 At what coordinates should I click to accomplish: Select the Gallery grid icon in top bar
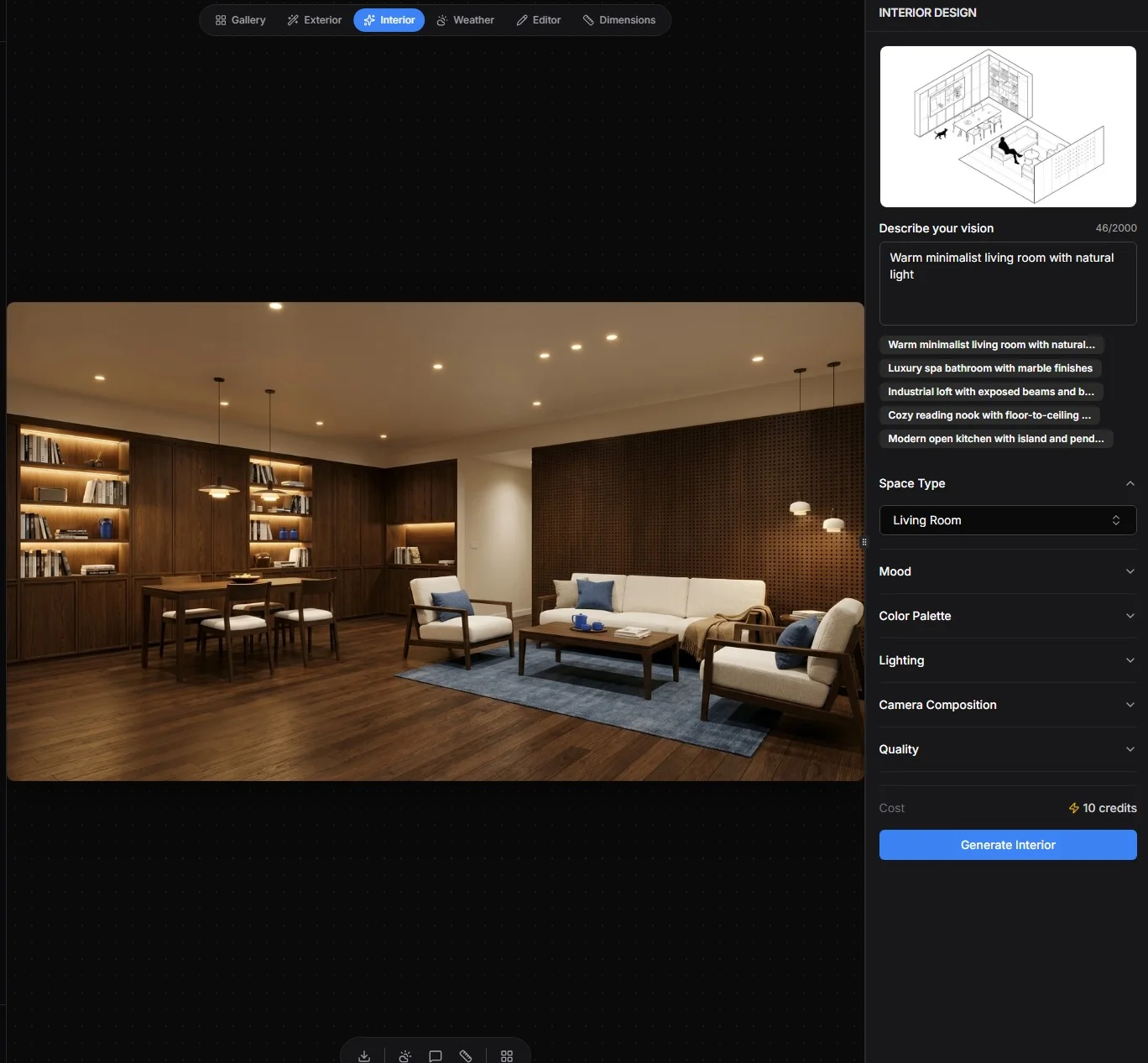click(x=221, y=19)
